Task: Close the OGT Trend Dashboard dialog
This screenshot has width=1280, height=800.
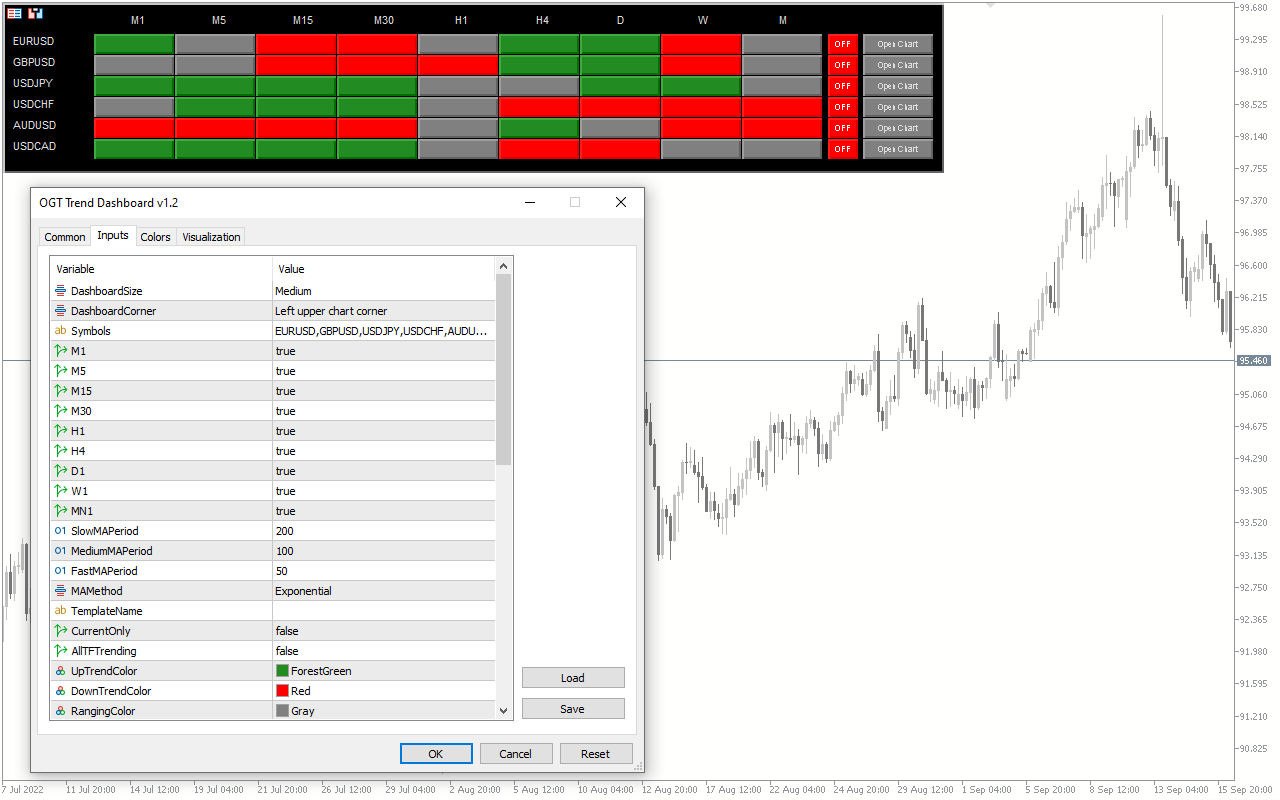Action: point(621,202)
